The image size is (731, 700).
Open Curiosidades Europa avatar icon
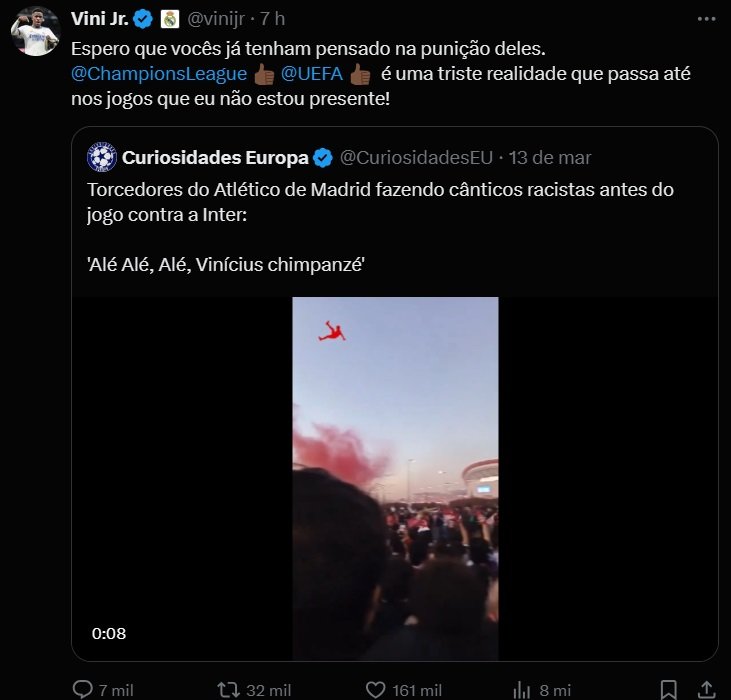coord(102,157)
